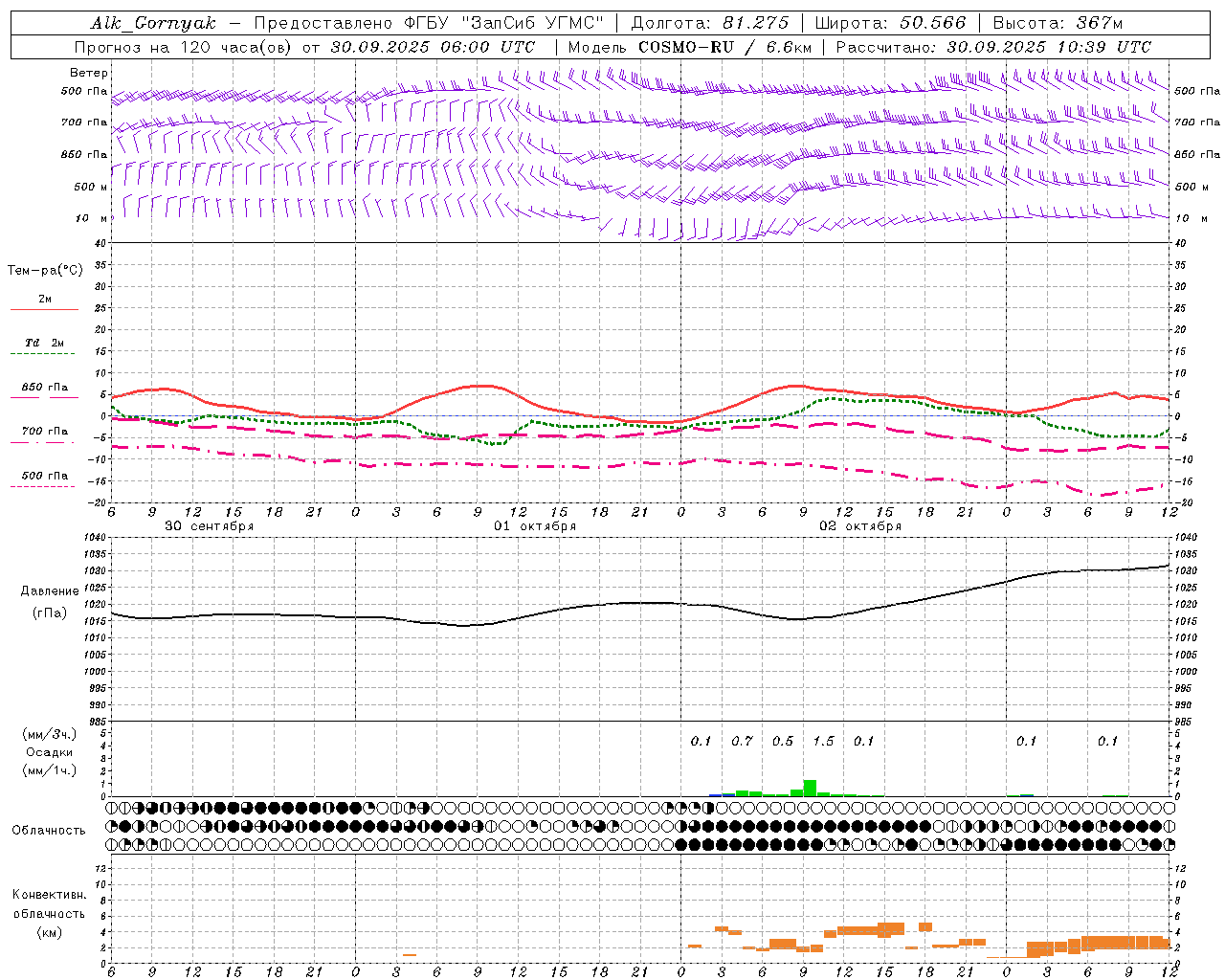Click the Давление pressure panel label
Image resolution: width=1225 pixels, height=980 pixels.
50,591
